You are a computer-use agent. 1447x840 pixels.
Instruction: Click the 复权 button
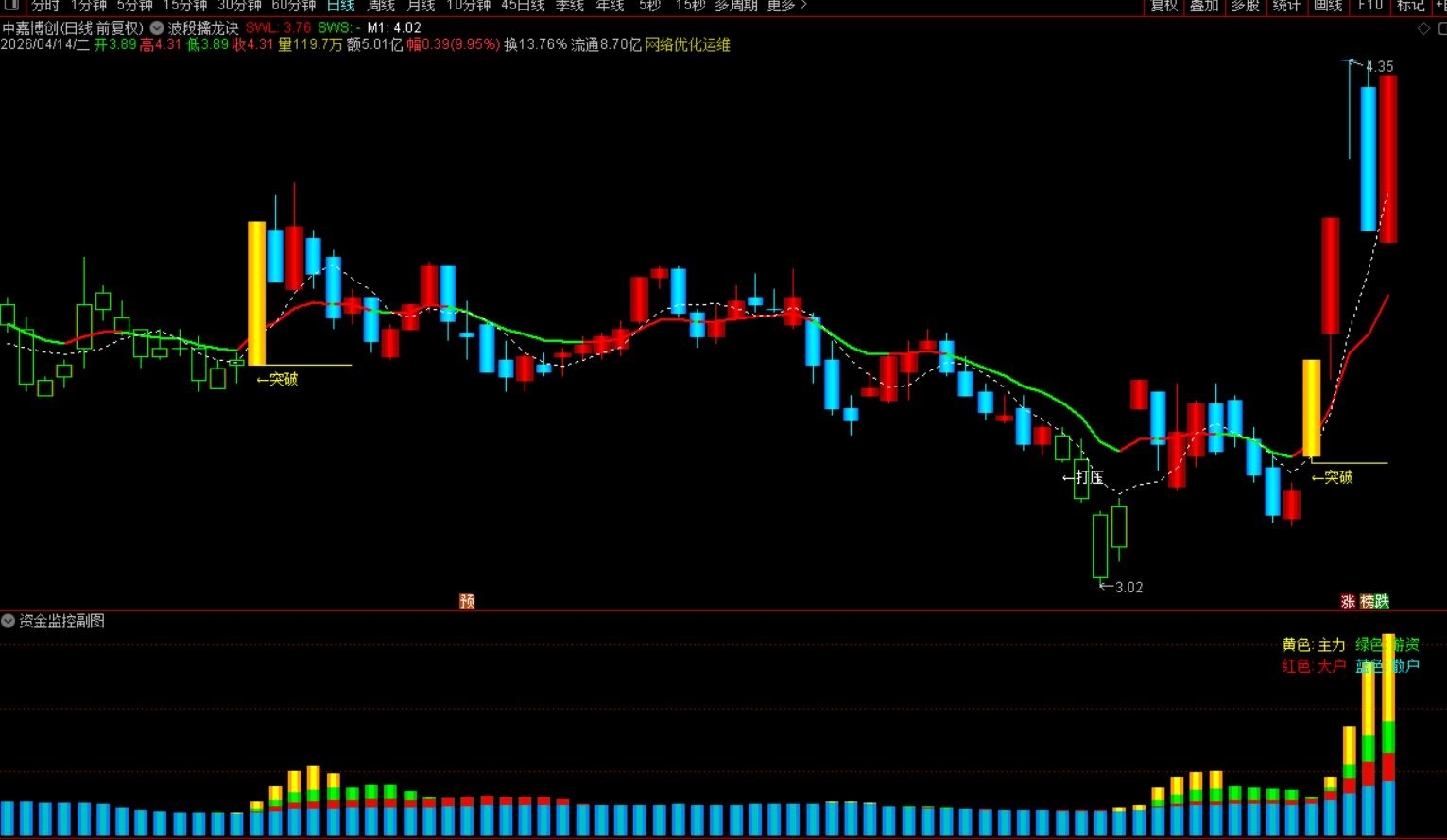tap(1163, 6)
